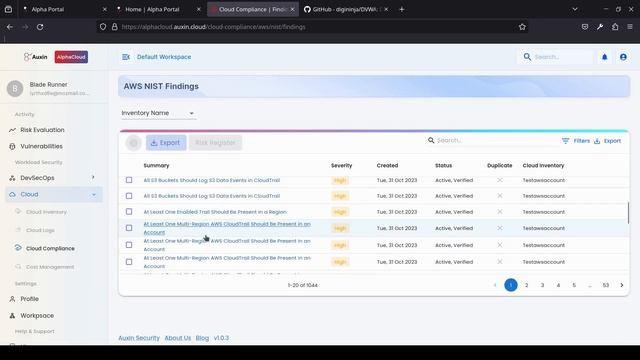
Task: Open the Auxin Security footer link
Action: click(x=139, y=338)
